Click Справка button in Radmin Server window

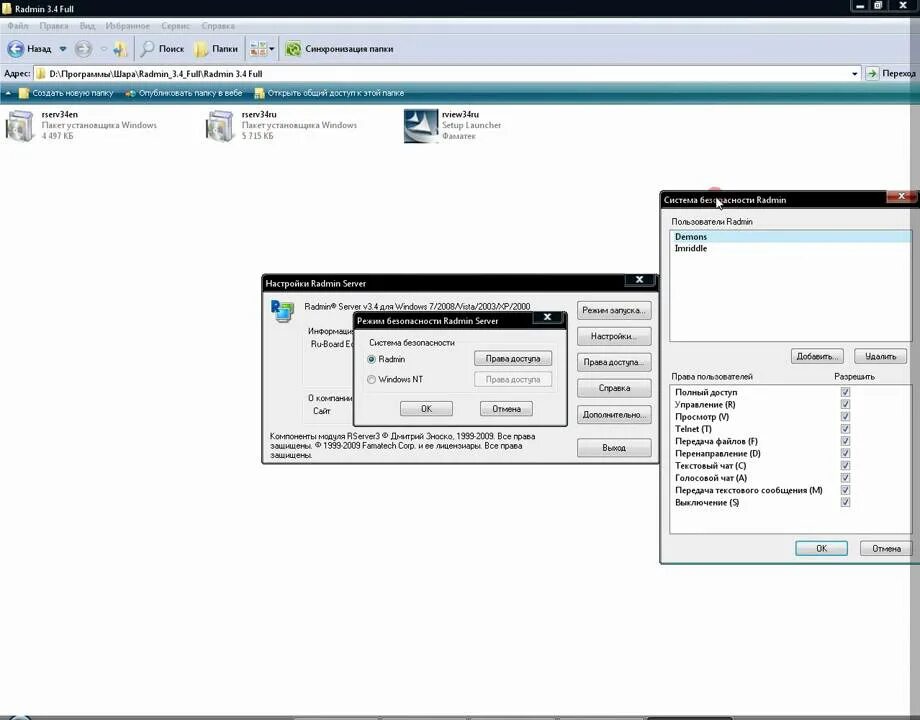[614, 388]
